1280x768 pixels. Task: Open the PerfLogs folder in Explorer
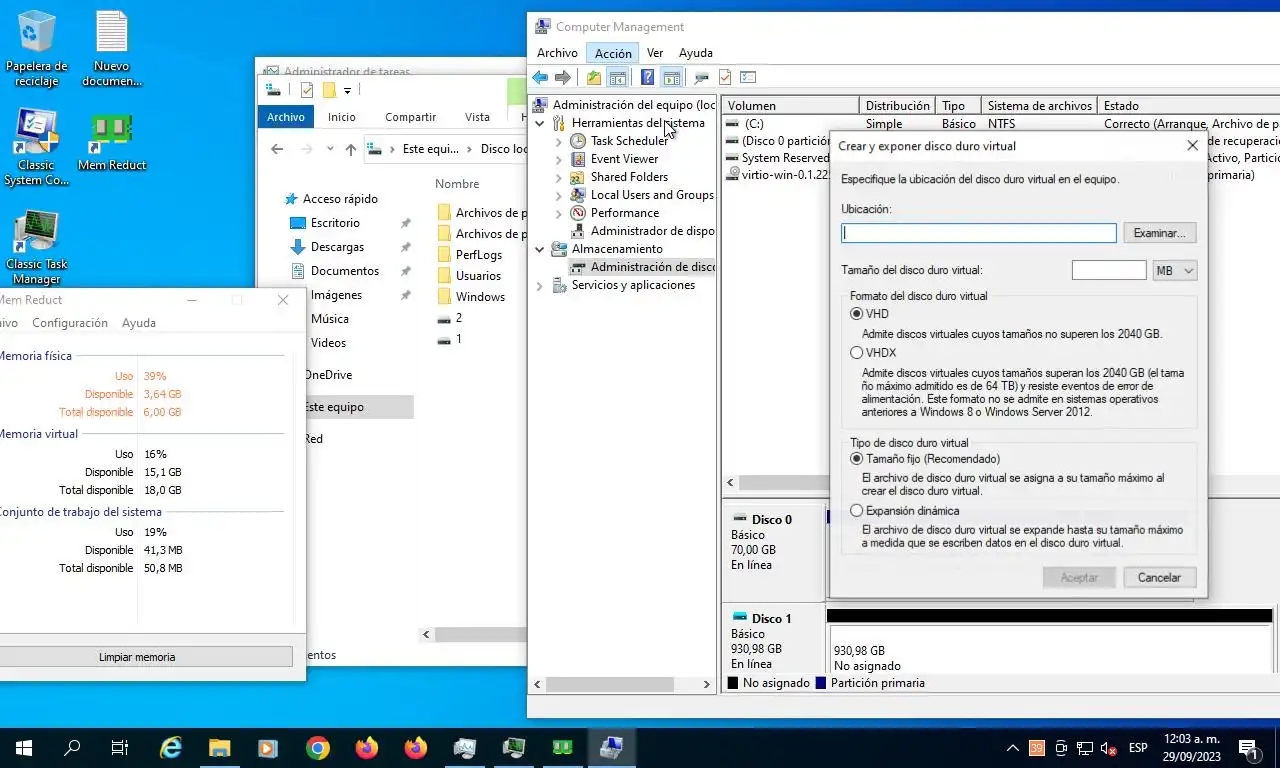coord(479,255)
